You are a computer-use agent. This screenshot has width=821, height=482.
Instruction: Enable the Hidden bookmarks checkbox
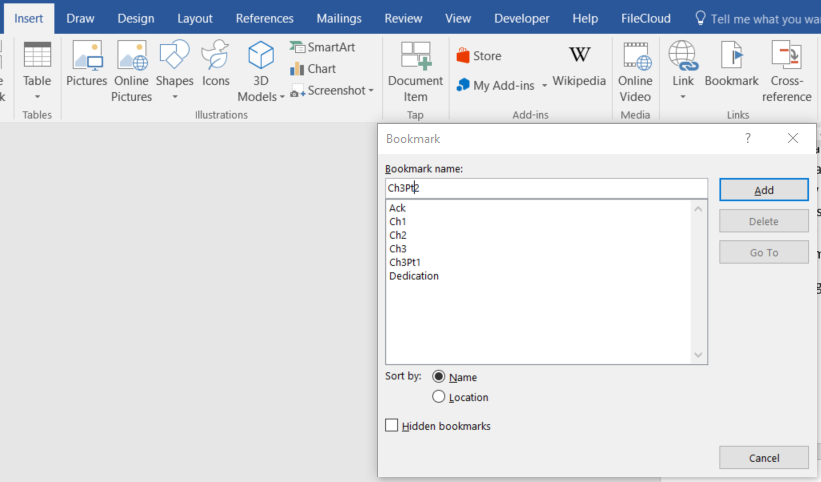(392, 426)
